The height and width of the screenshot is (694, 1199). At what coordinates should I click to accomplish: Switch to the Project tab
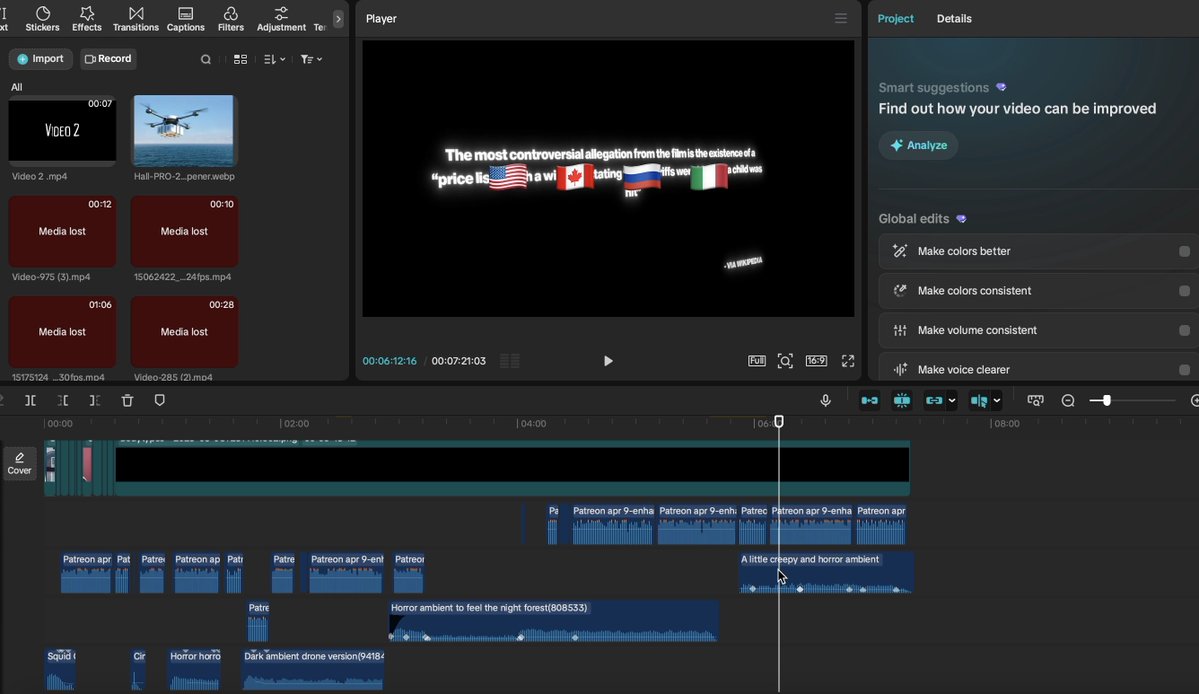(x=895, y=18)
